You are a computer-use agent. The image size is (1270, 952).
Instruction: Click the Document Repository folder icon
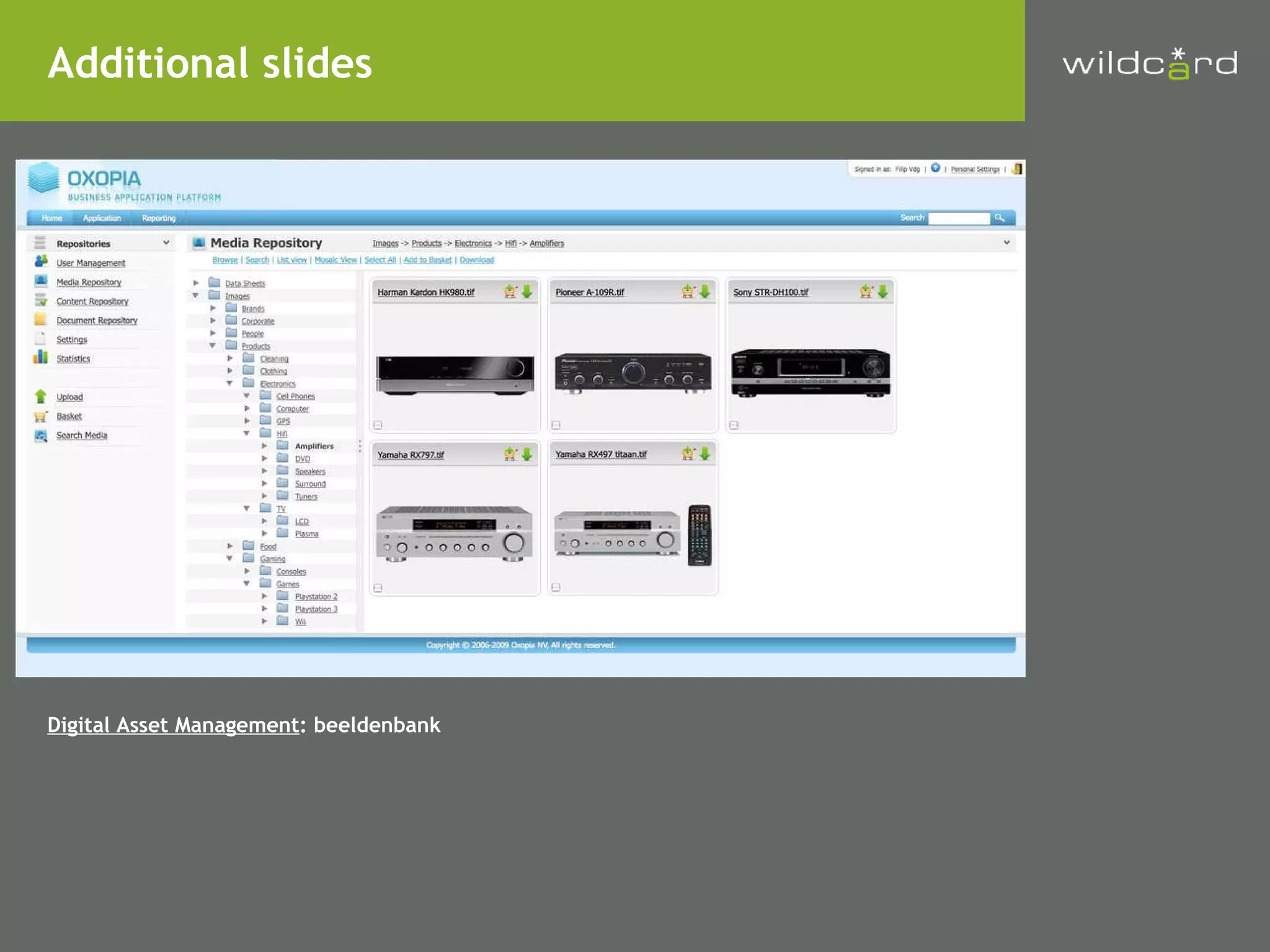coord(41,319)
